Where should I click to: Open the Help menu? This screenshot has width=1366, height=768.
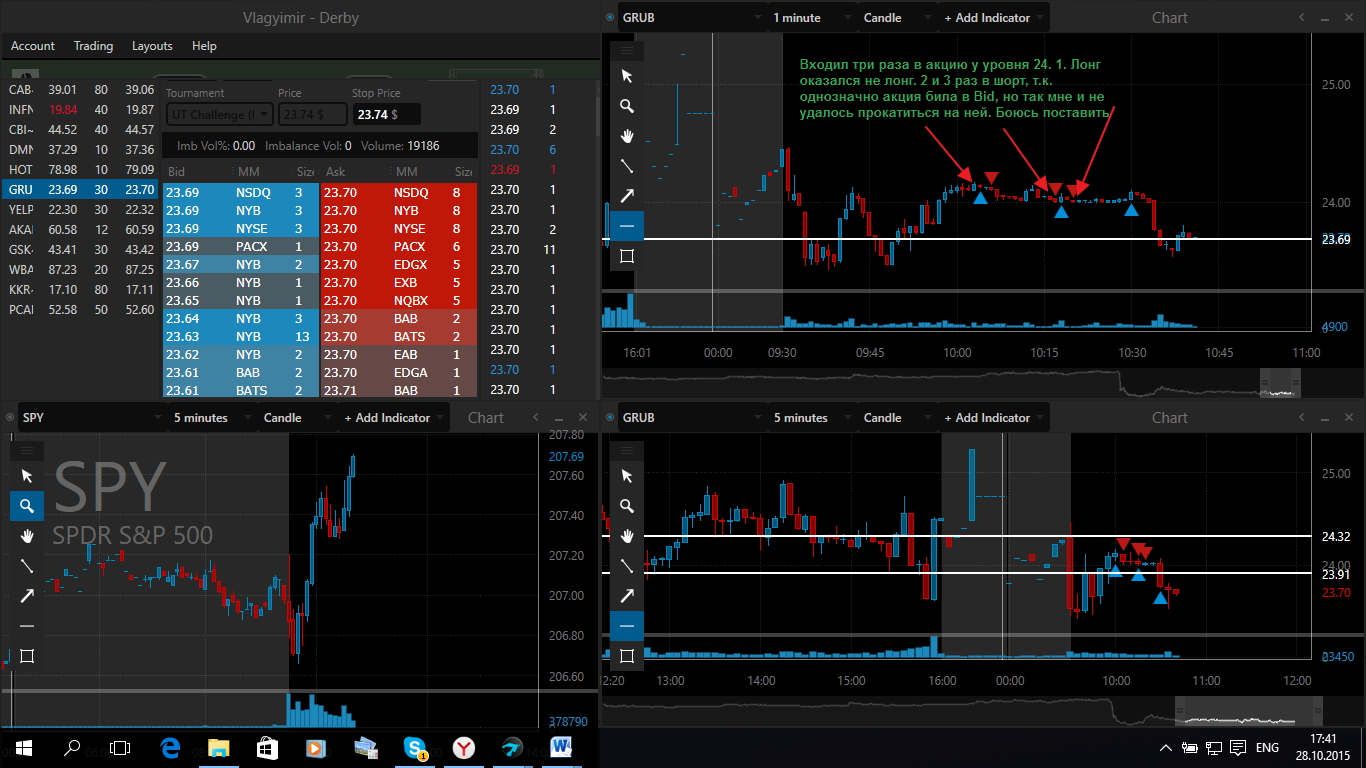point(204,46)
